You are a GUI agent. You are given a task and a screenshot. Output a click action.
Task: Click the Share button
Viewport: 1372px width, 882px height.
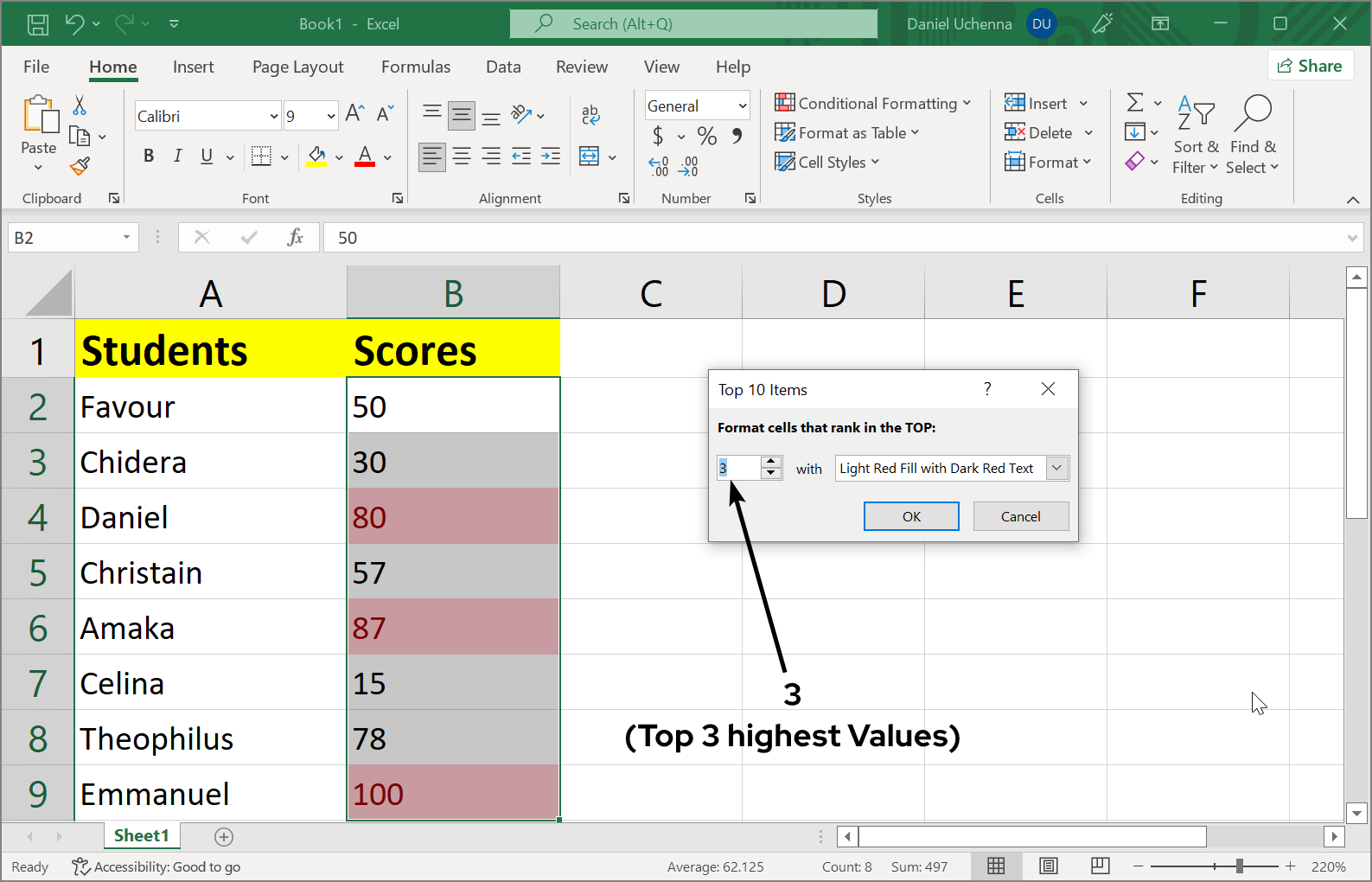(x=1309, y=66)
